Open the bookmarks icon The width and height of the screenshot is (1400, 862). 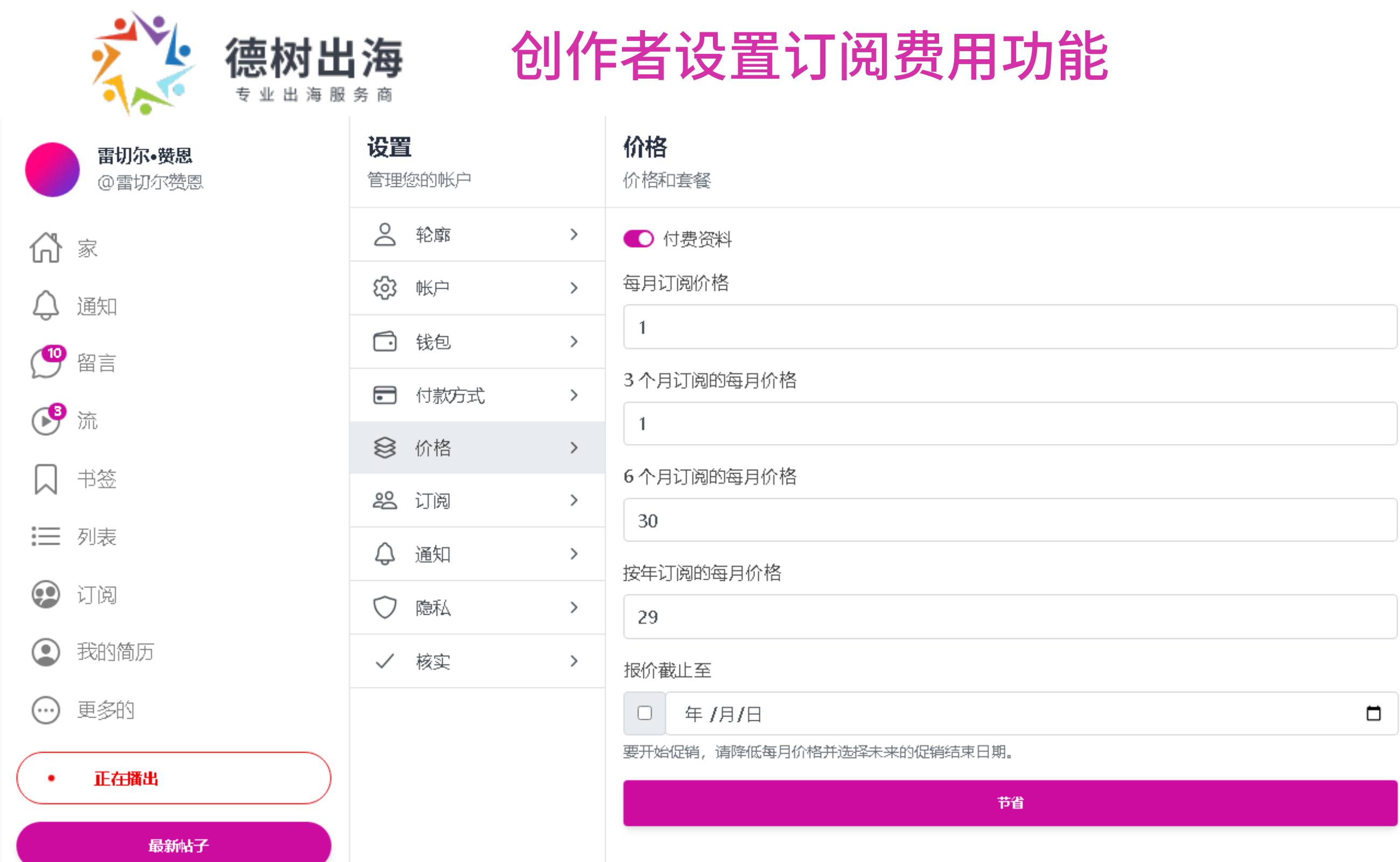pyautogui.click(x=46, y=479)
